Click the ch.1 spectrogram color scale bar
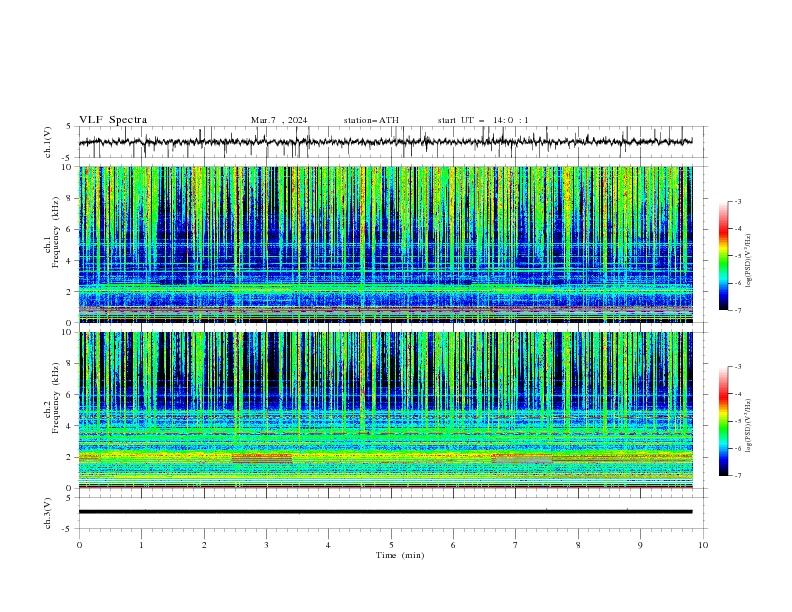792x612 pixels. [x=723, y=256]
